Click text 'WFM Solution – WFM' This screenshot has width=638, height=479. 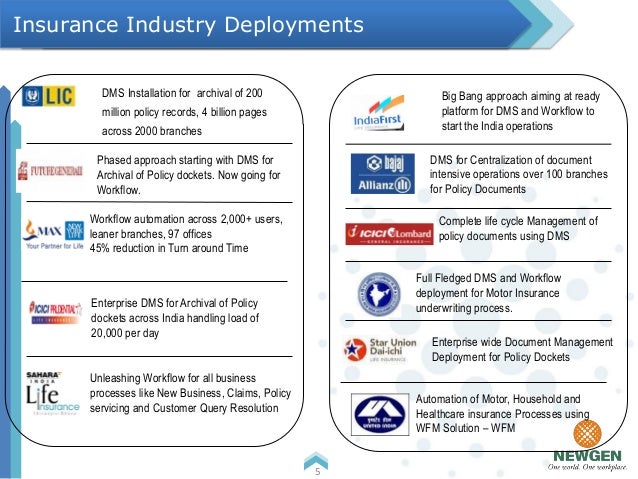(x=465, y=428)
